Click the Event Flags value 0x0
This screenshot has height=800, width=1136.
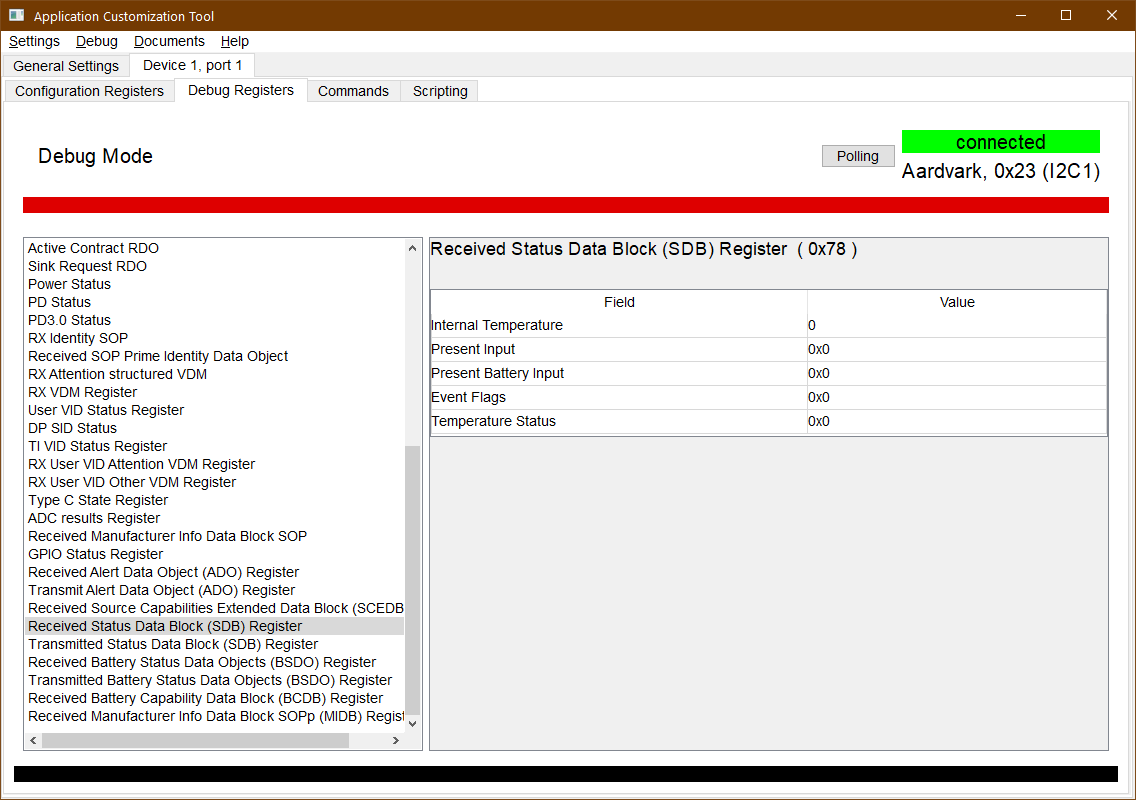point(957,397)
